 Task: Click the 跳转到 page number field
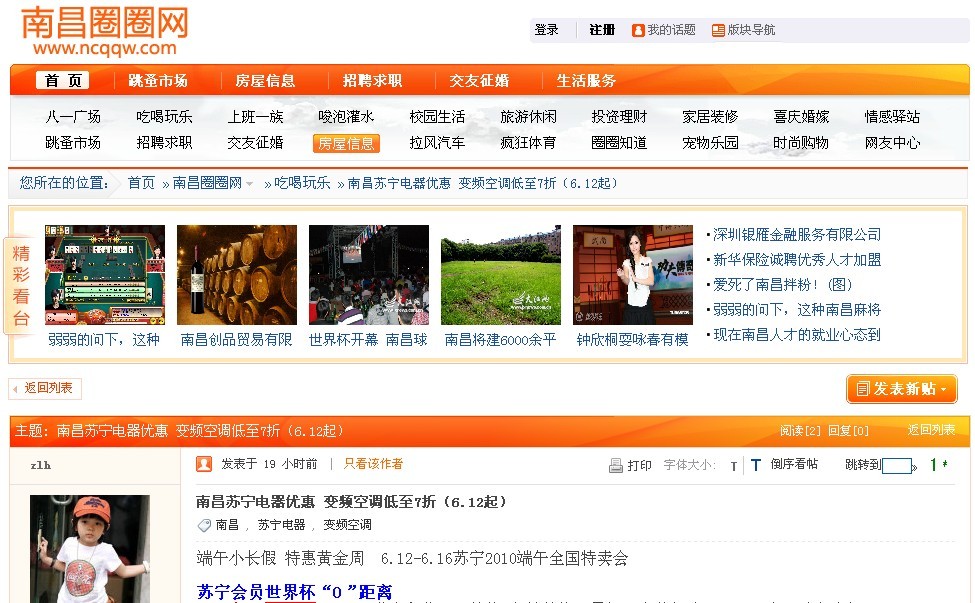[x=897, y=466]
